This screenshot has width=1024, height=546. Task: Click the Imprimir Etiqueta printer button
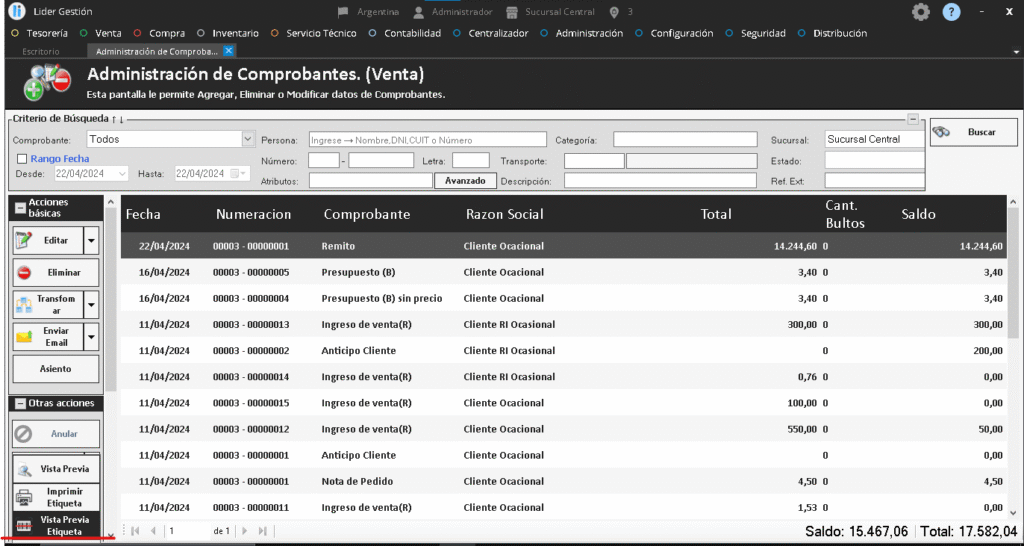tap(56, 497)
